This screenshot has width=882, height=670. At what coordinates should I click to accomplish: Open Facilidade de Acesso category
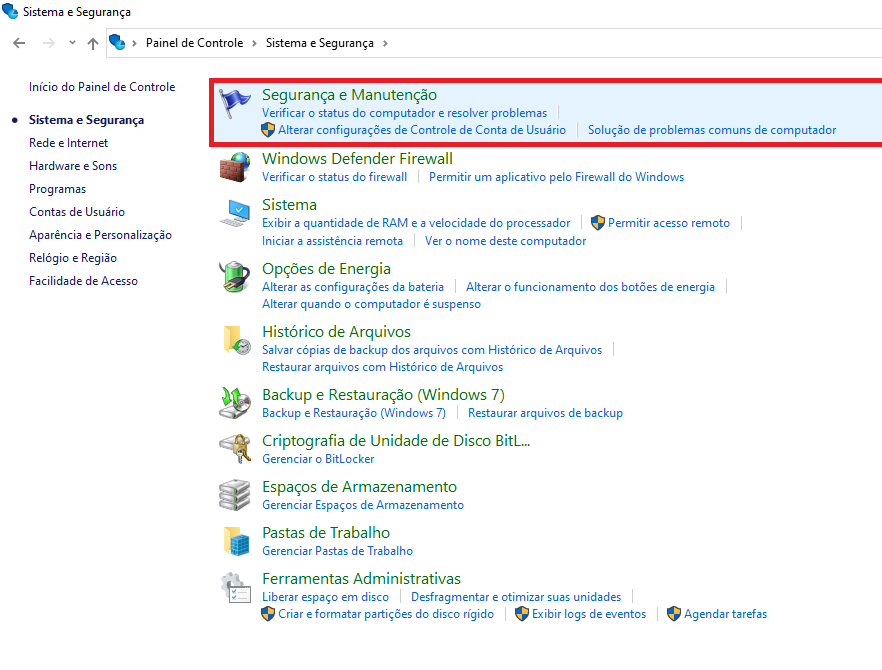point(83,281)
